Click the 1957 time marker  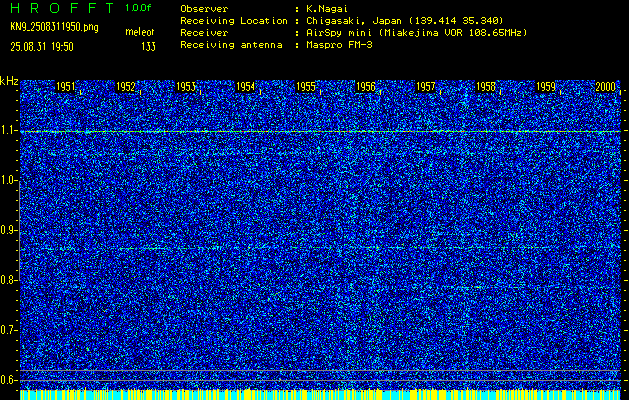pyautogui.click(x=426, y=87)
